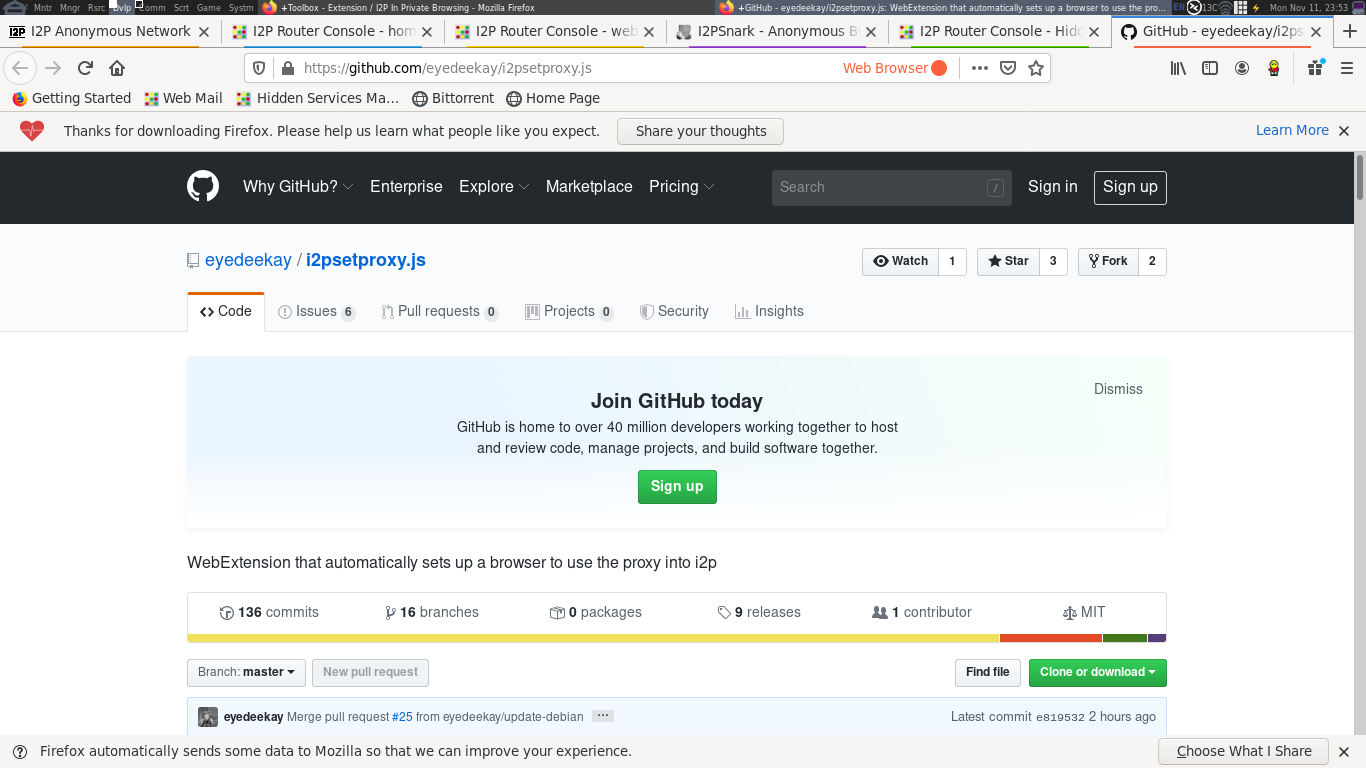The image size is (1366, 768).
Task: Open the Clone or download dropdown
Action: 1097,672
